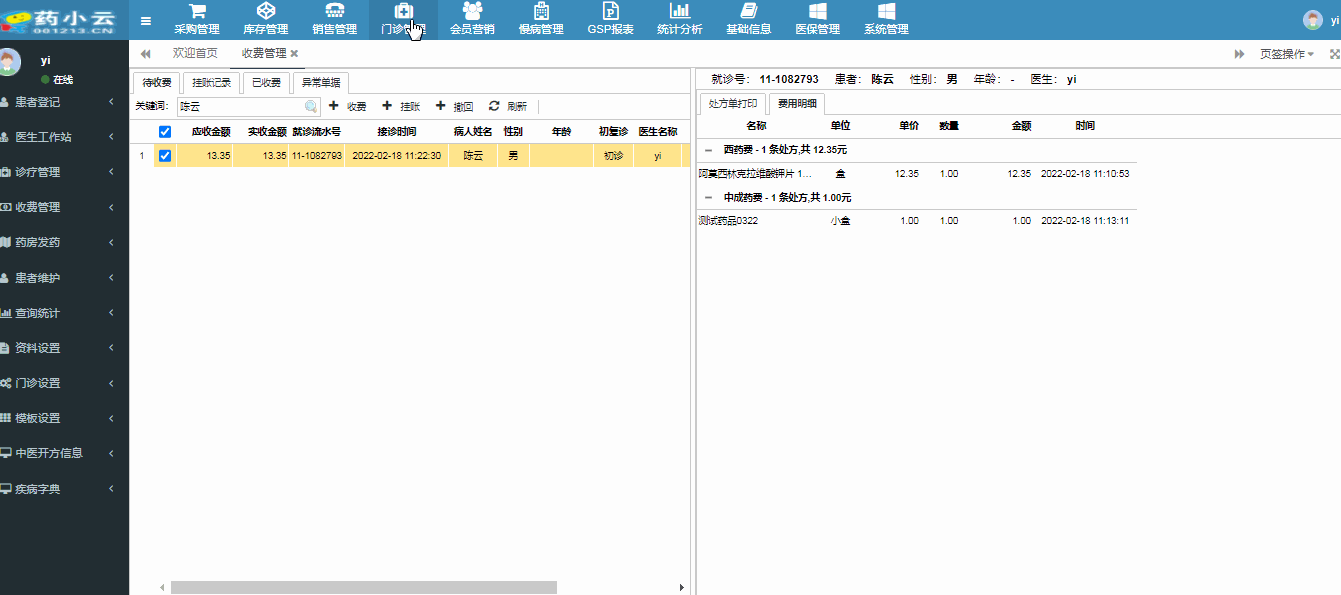Select the 阿莫西林克拉维酸钾片 row

(917, 174)
